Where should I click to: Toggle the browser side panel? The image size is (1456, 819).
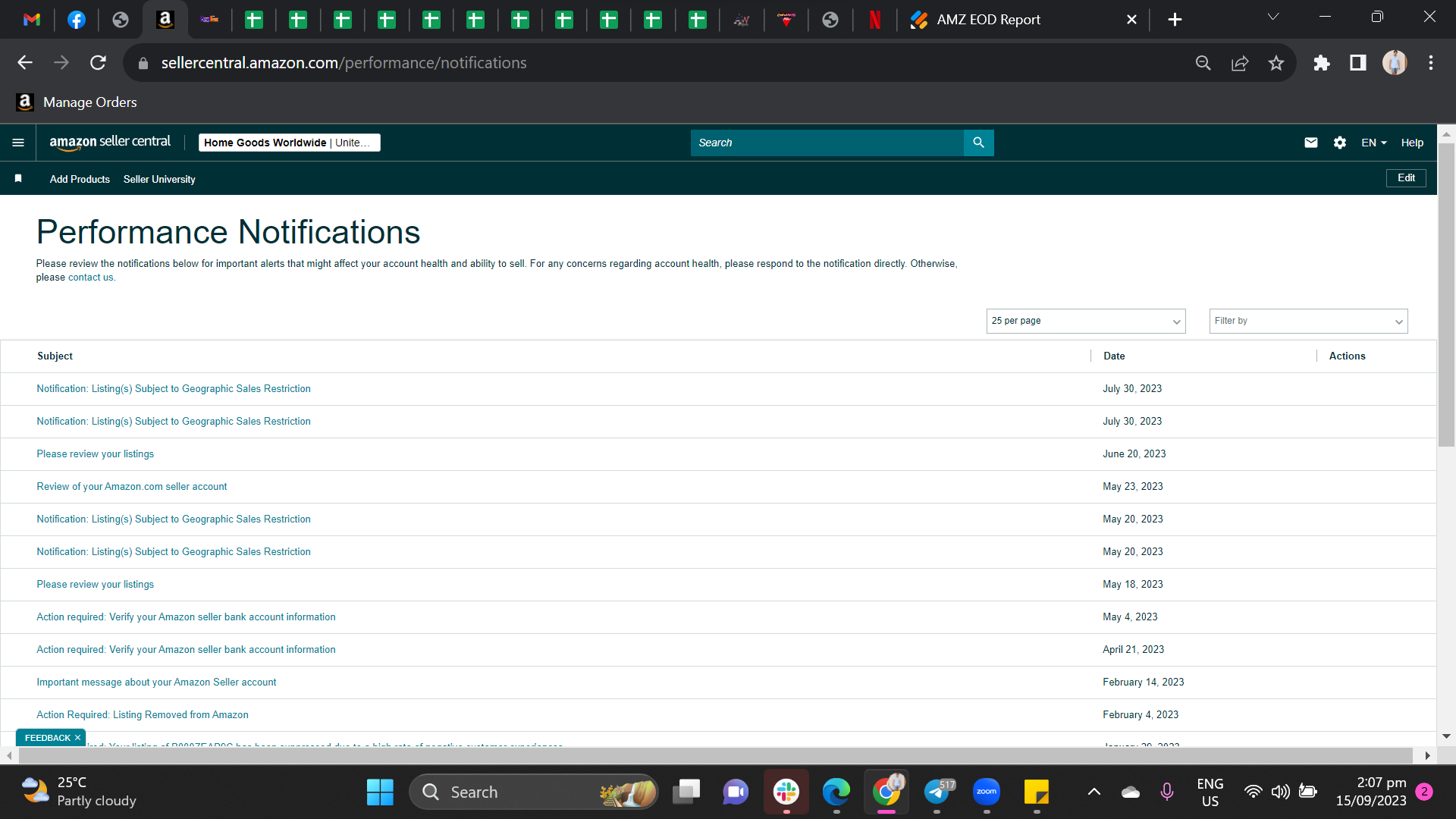tap(1358, 63)
